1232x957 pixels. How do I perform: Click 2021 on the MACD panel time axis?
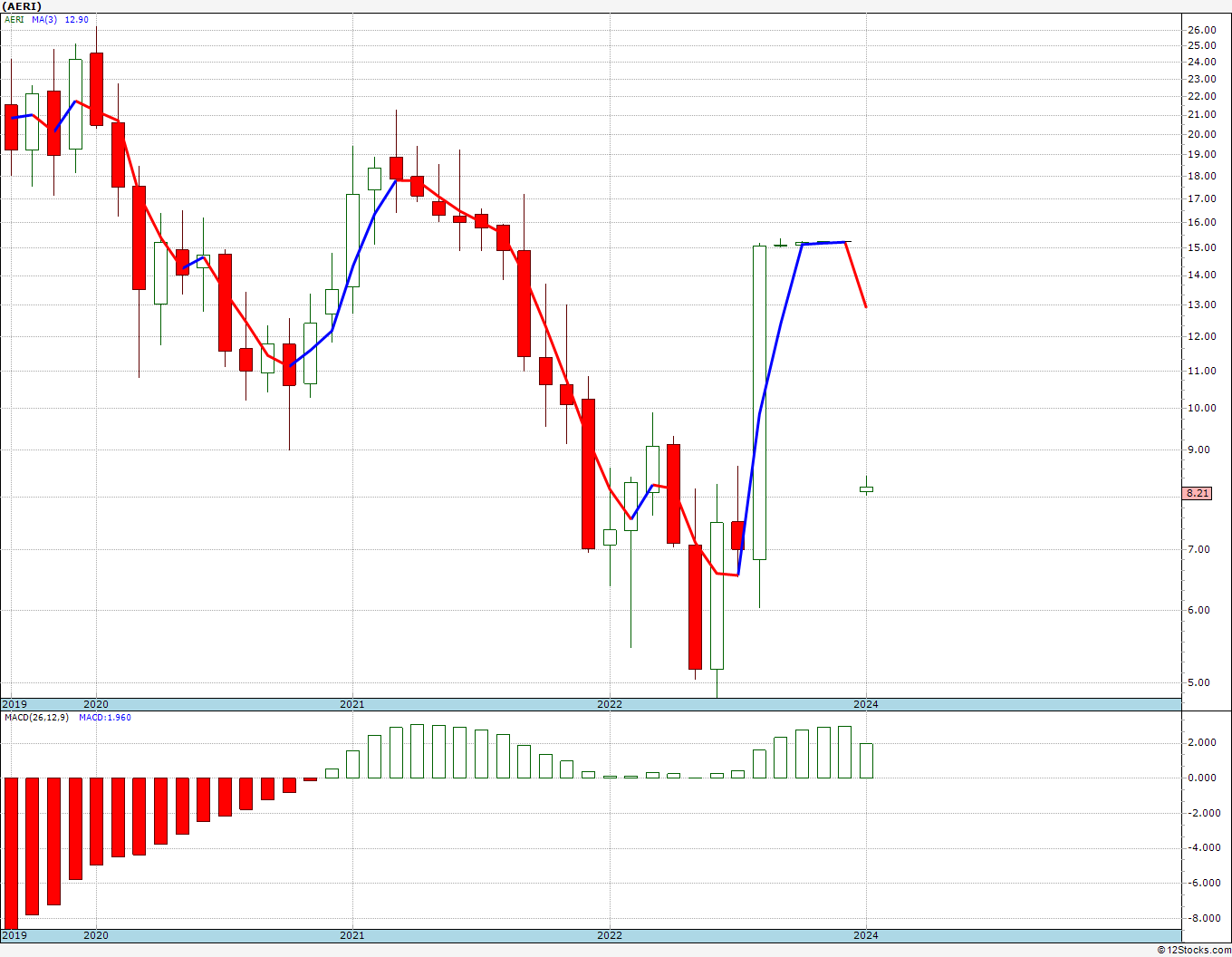click(352, 935)
